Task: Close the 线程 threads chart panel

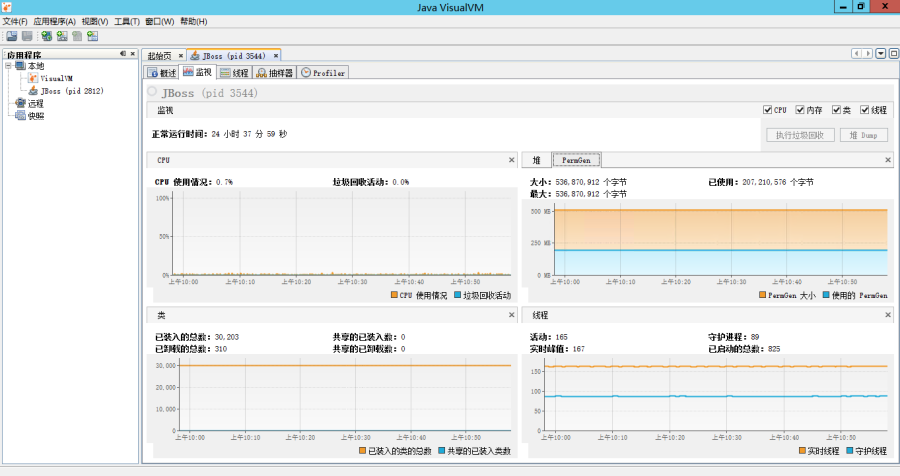Action: [x=888, y=315]
